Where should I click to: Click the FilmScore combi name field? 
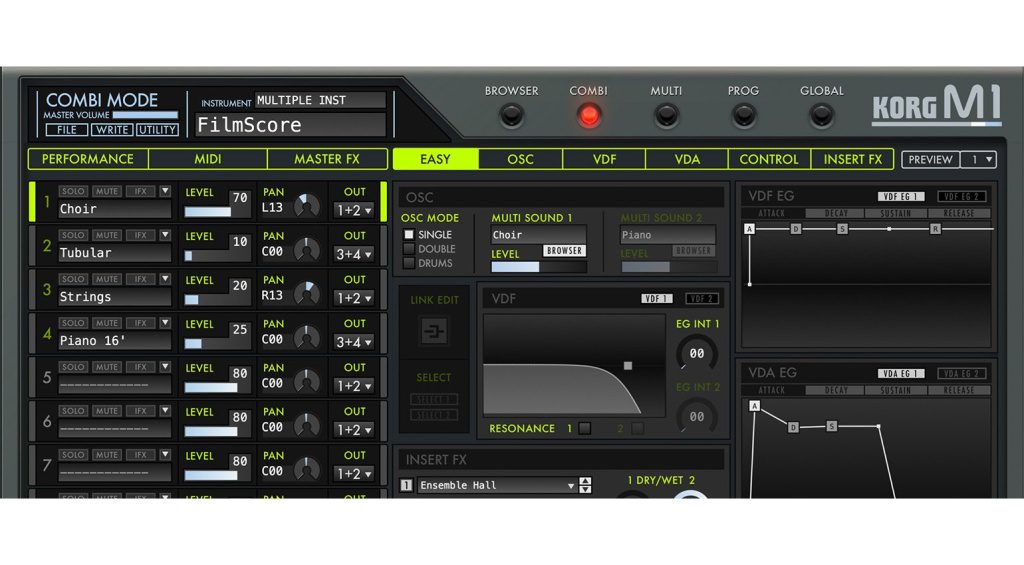point(291,125)
